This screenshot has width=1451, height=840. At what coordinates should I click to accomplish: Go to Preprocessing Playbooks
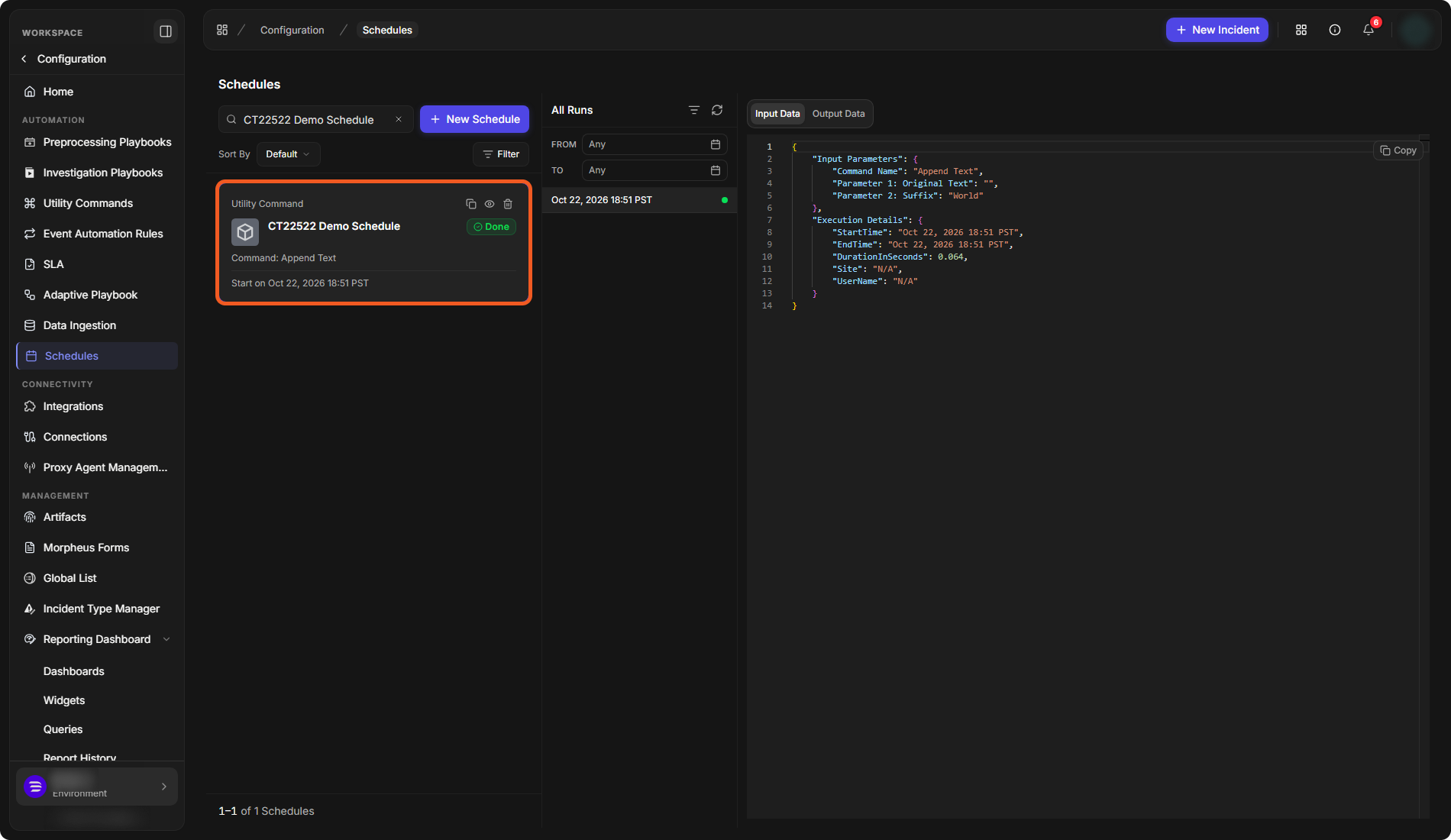[97, 142]
